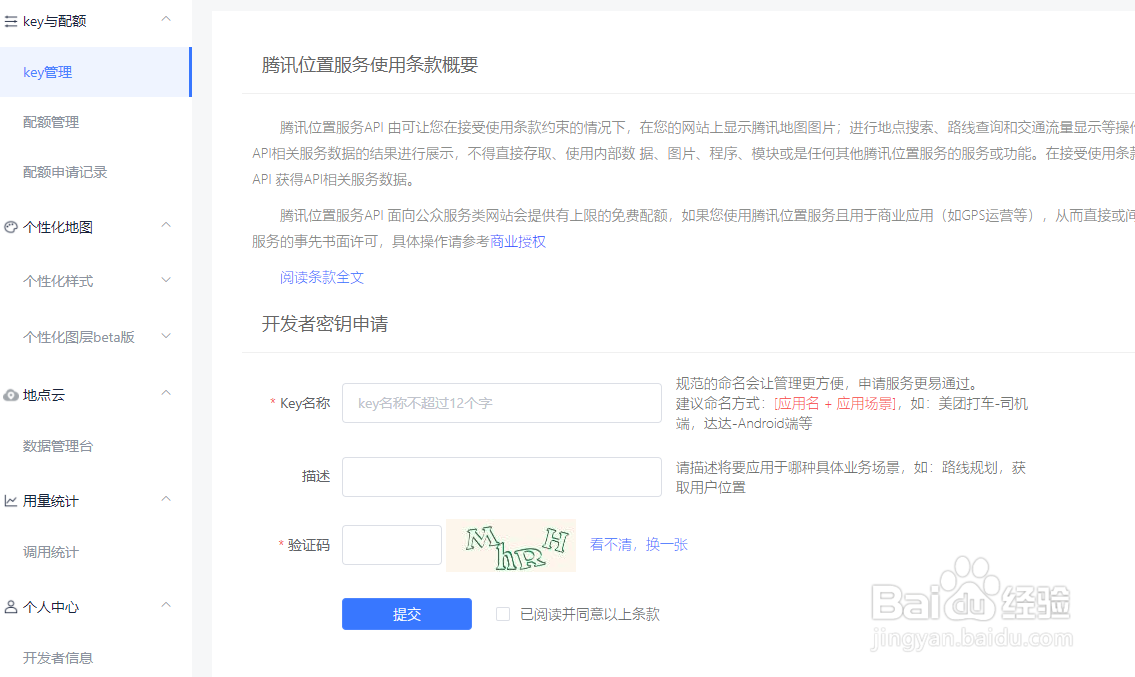Focus the 描述 input field
The height and width of the screenshot is (677, 1135).
(x=502, y=477)
